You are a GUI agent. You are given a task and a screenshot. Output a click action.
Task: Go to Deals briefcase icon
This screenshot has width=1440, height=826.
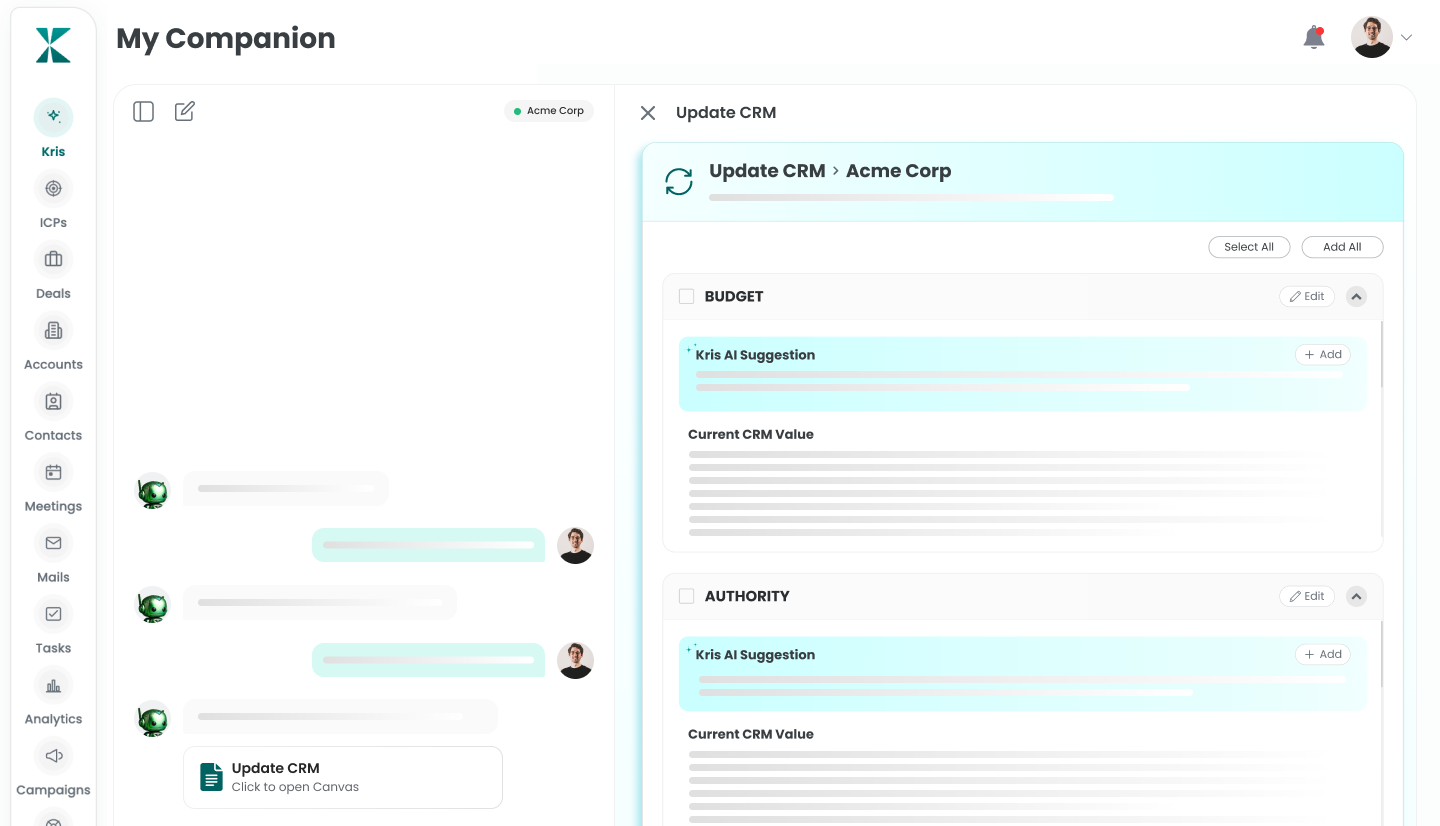point(53,259)
